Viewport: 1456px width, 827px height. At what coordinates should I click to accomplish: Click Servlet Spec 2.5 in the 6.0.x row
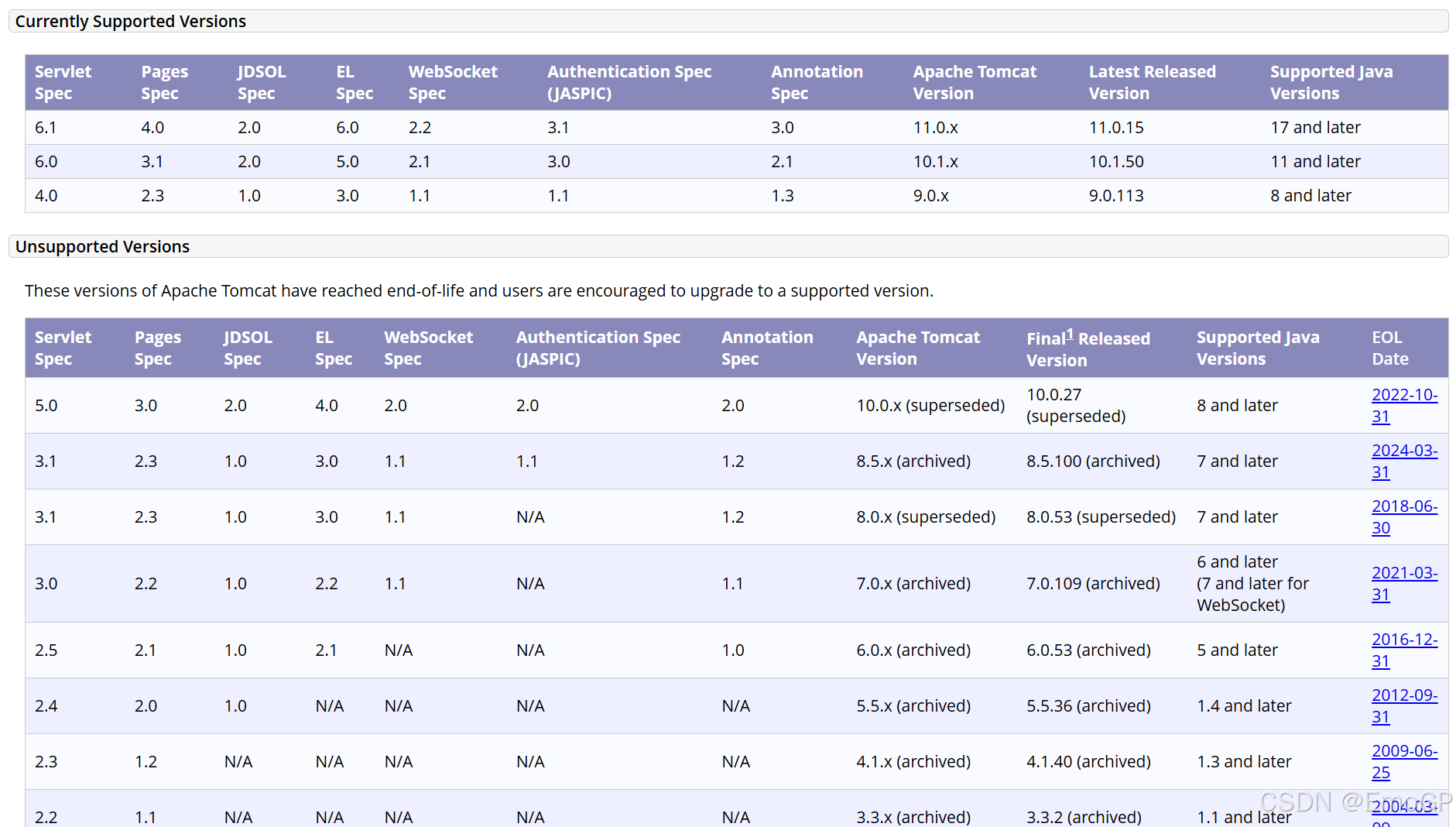coord(46,650)
